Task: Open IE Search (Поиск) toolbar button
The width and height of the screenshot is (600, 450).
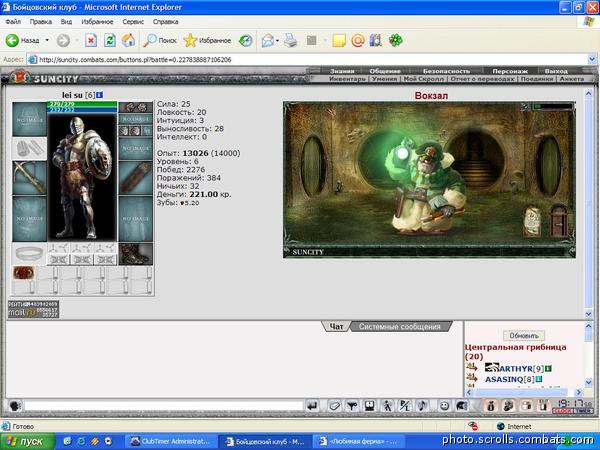Action: pyautogui.click(x=160, y=40)
